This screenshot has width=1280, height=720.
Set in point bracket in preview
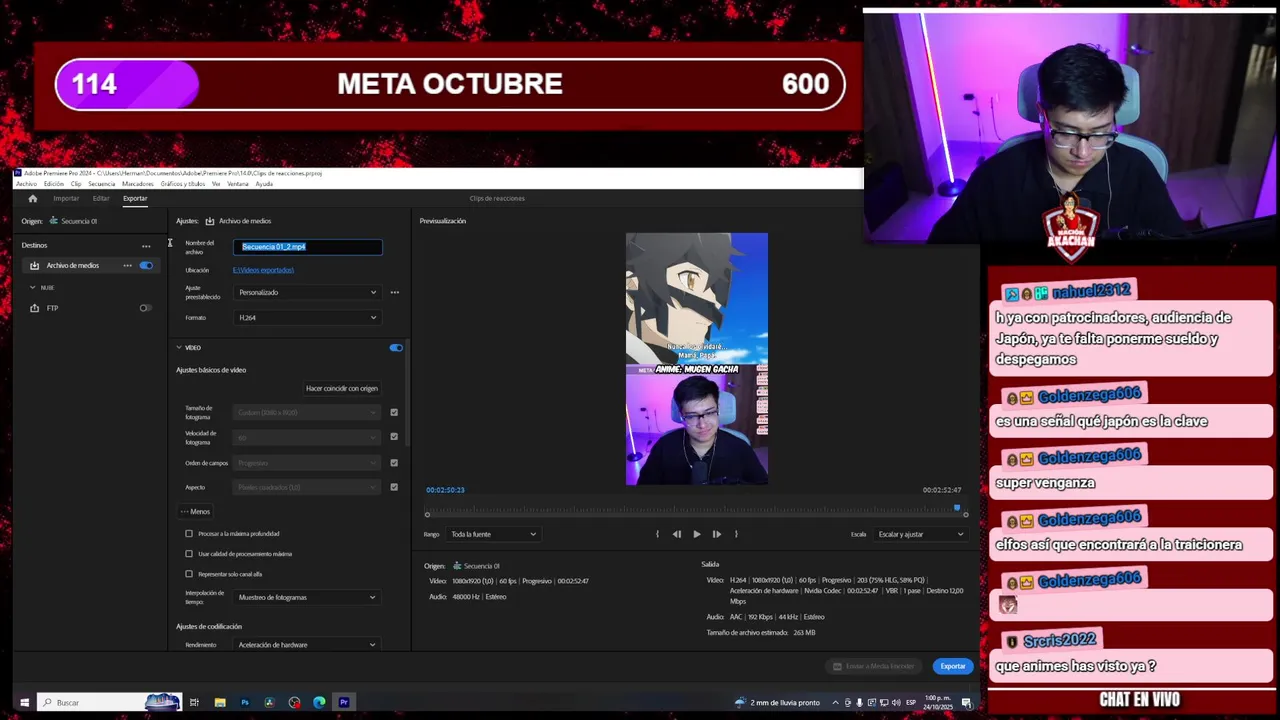coord(657,534)
